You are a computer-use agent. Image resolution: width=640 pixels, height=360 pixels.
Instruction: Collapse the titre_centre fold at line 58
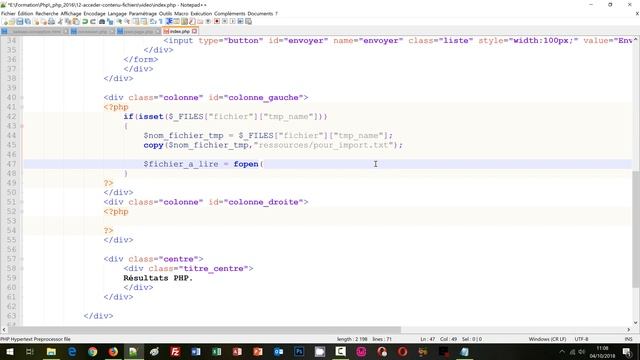(22, 269)
